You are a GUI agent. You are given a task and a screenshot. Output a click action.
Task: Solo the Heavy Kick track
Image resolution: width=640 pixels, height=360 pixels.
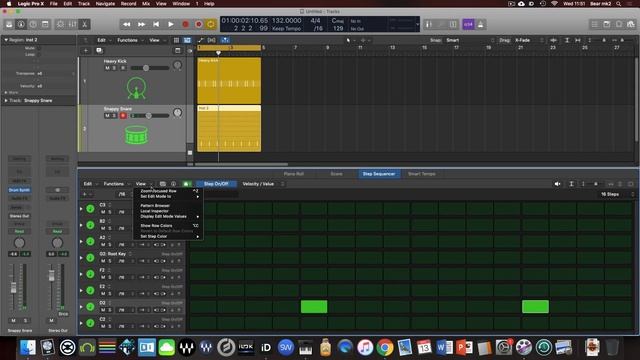point(114,68)
